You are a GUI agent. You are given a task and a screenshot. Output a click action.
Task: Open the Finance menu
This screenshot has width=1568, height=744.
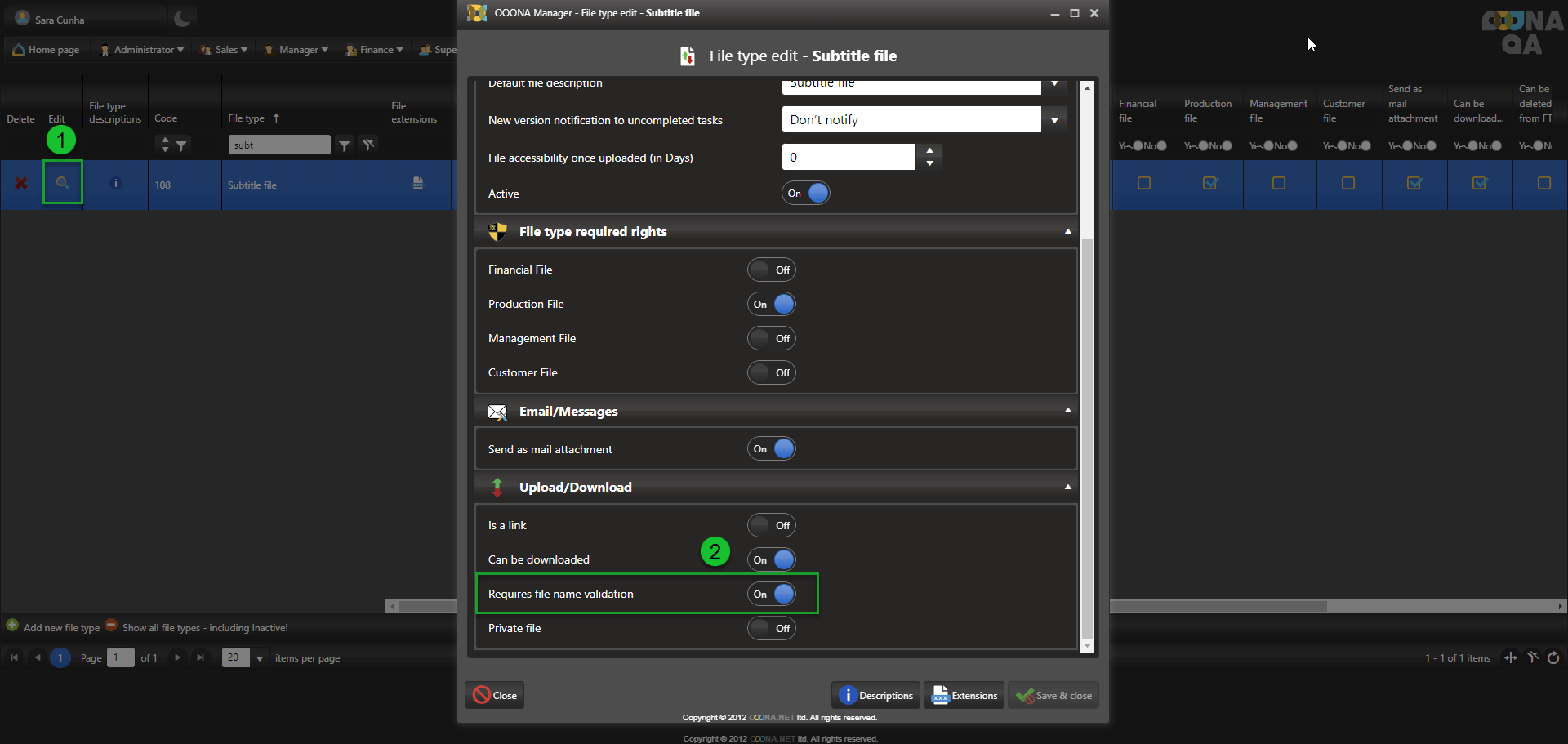pyautogui.click(x=375, y=50)
